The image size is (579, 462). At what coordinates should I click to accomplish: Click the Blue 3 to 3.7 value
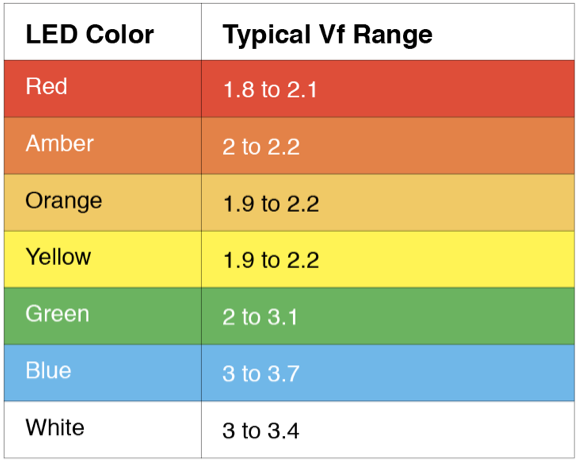261,373
